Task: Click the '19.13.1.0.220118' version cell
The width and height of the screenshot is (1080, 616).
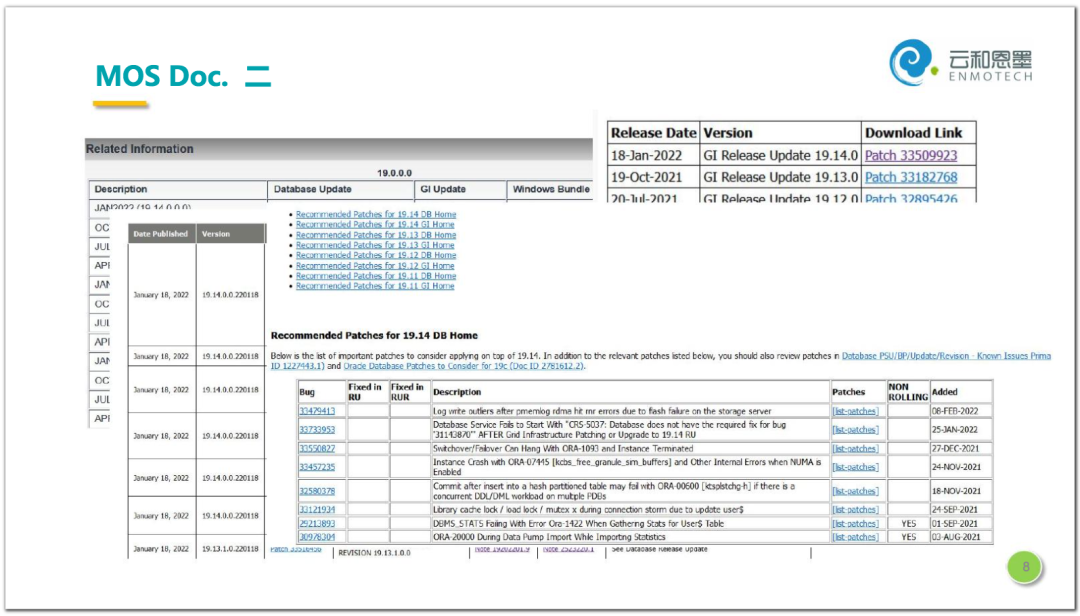Action: coord(230,549)
